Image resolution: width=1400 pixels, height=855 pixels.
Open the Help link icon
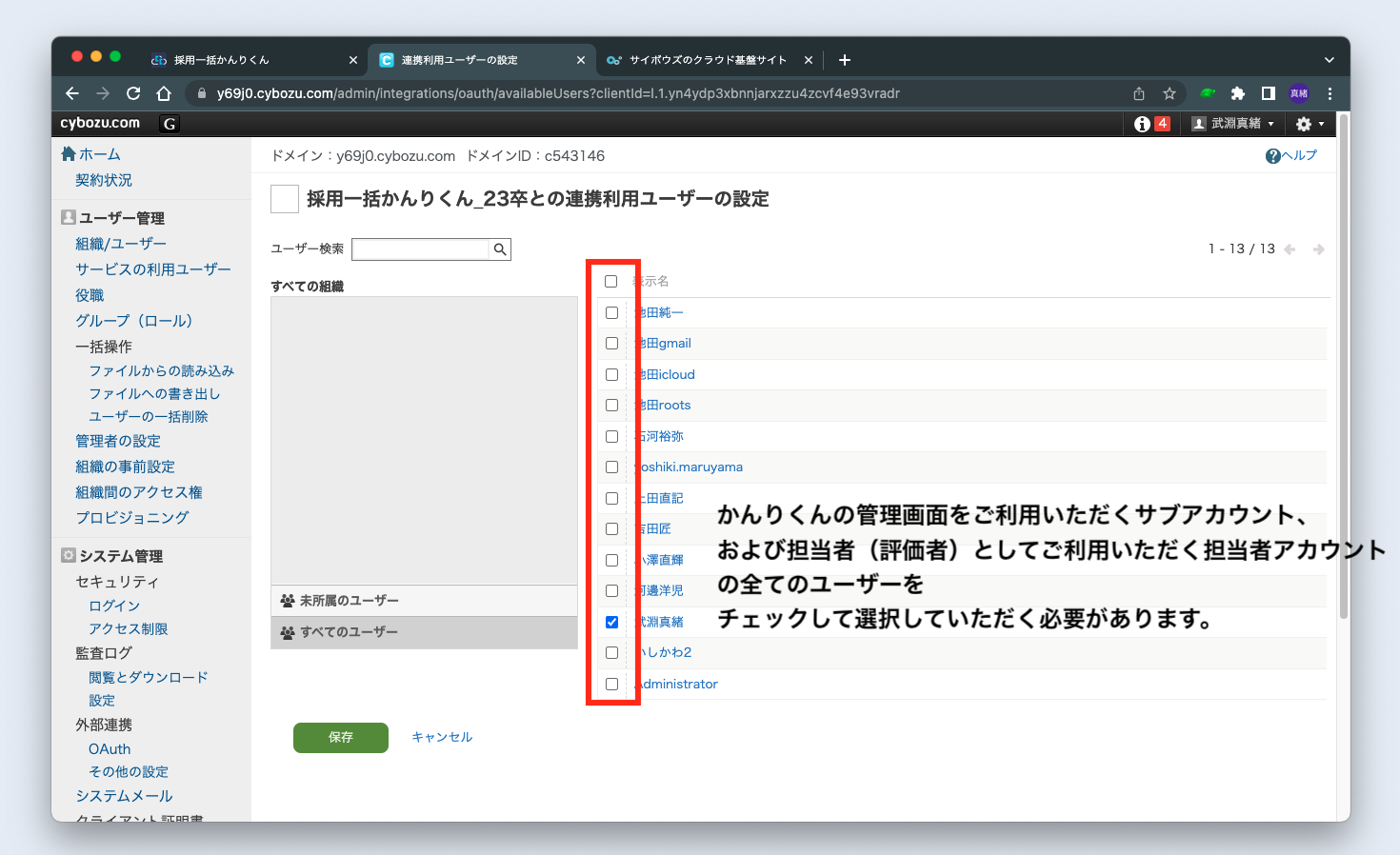click(1273, 156)
